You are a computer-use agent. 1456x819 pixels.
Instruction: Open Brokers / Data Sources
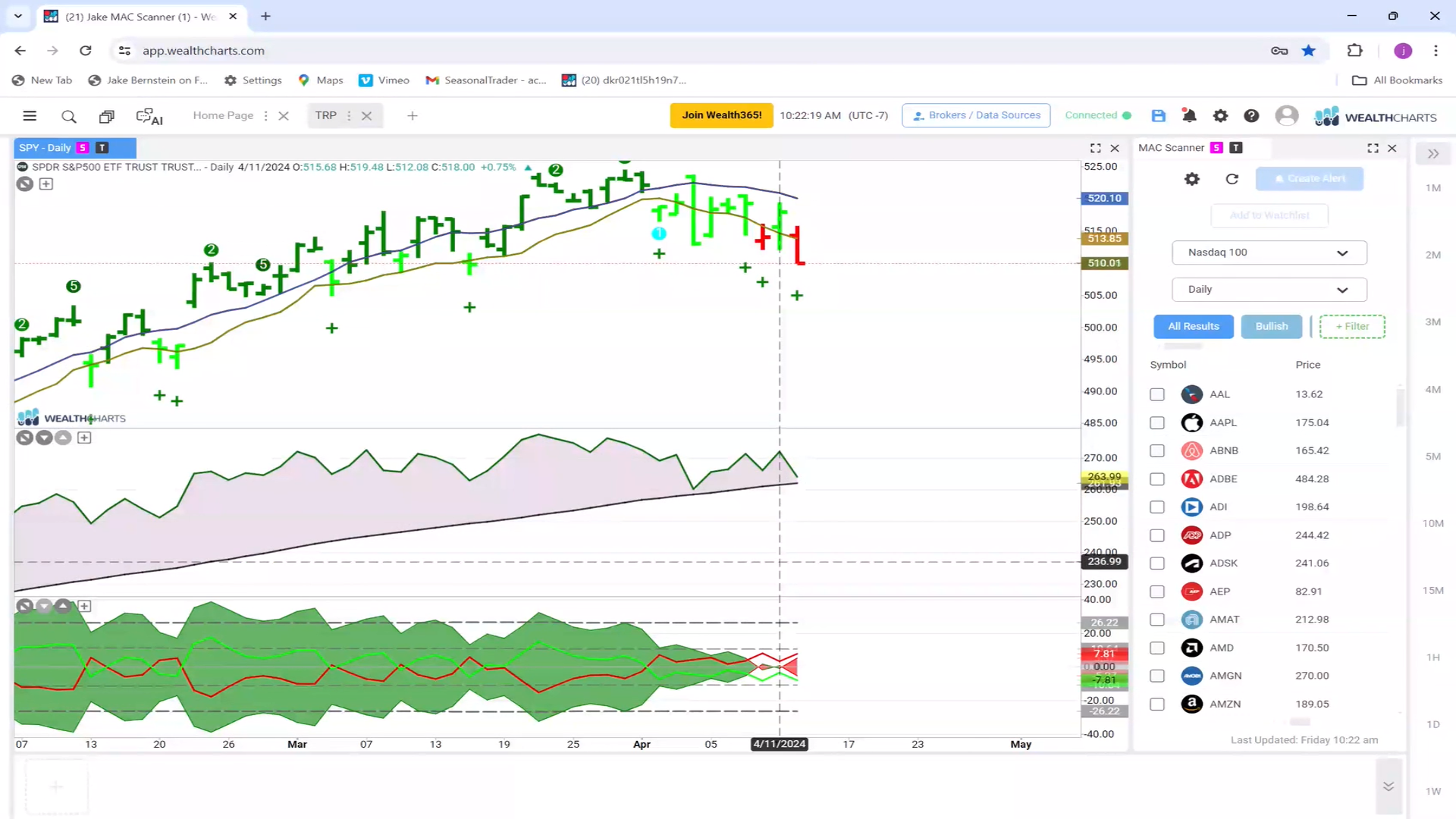pyautogui.click(x=976, y=115)
